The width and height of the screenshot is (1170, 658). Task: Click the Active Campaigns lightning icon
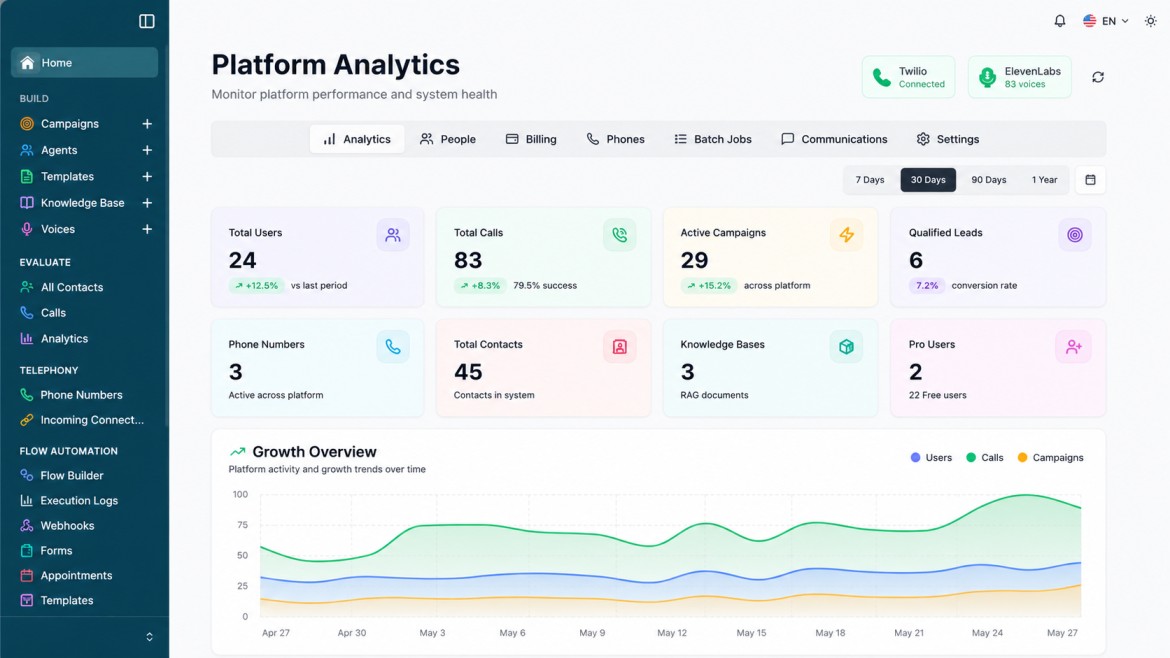coord(846,235)
